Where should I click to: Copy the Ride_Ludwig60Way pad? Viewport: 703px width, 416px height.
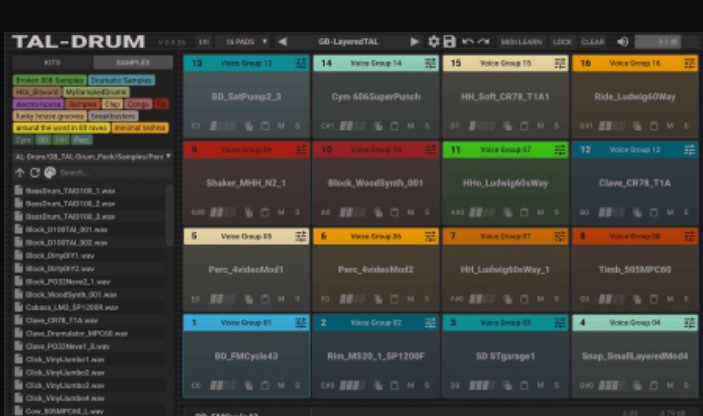point(637,126)
